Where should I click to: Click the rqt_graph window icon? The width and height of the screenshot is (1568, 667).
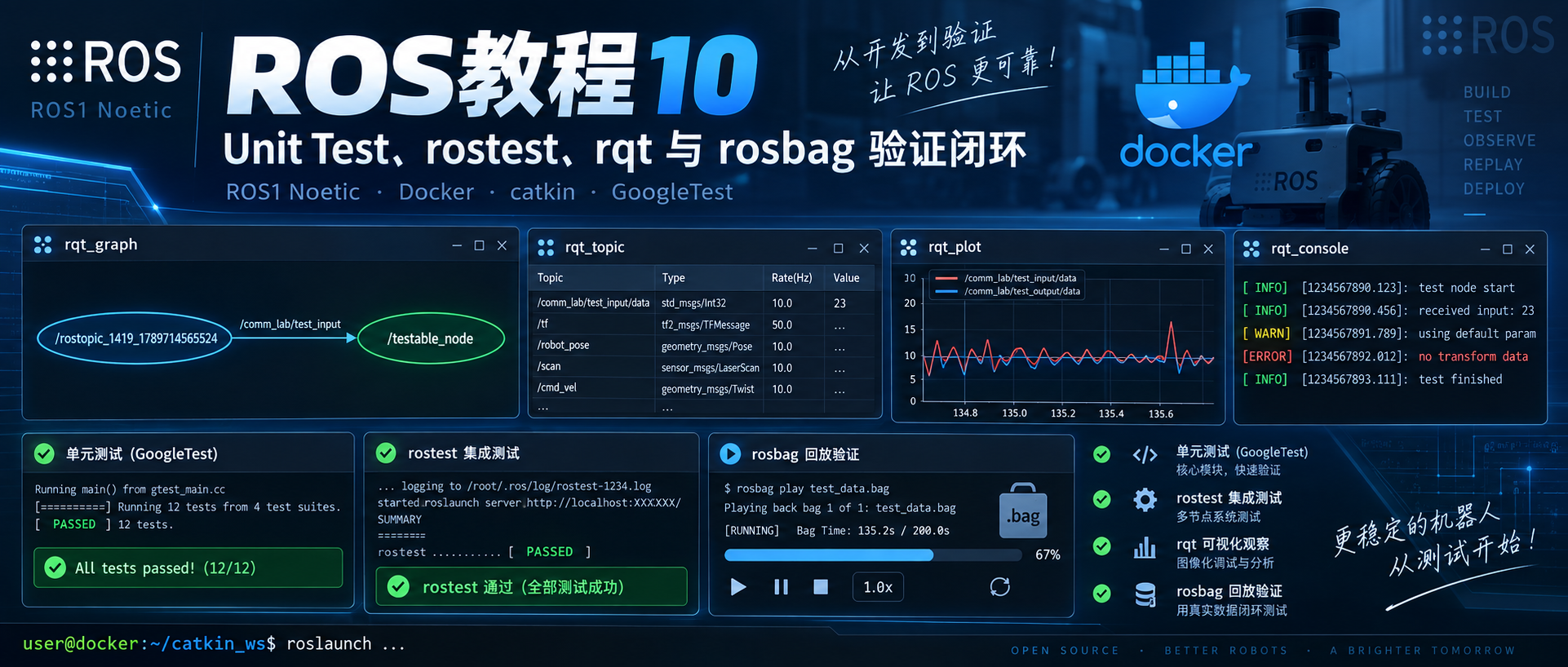click(43, 245)
